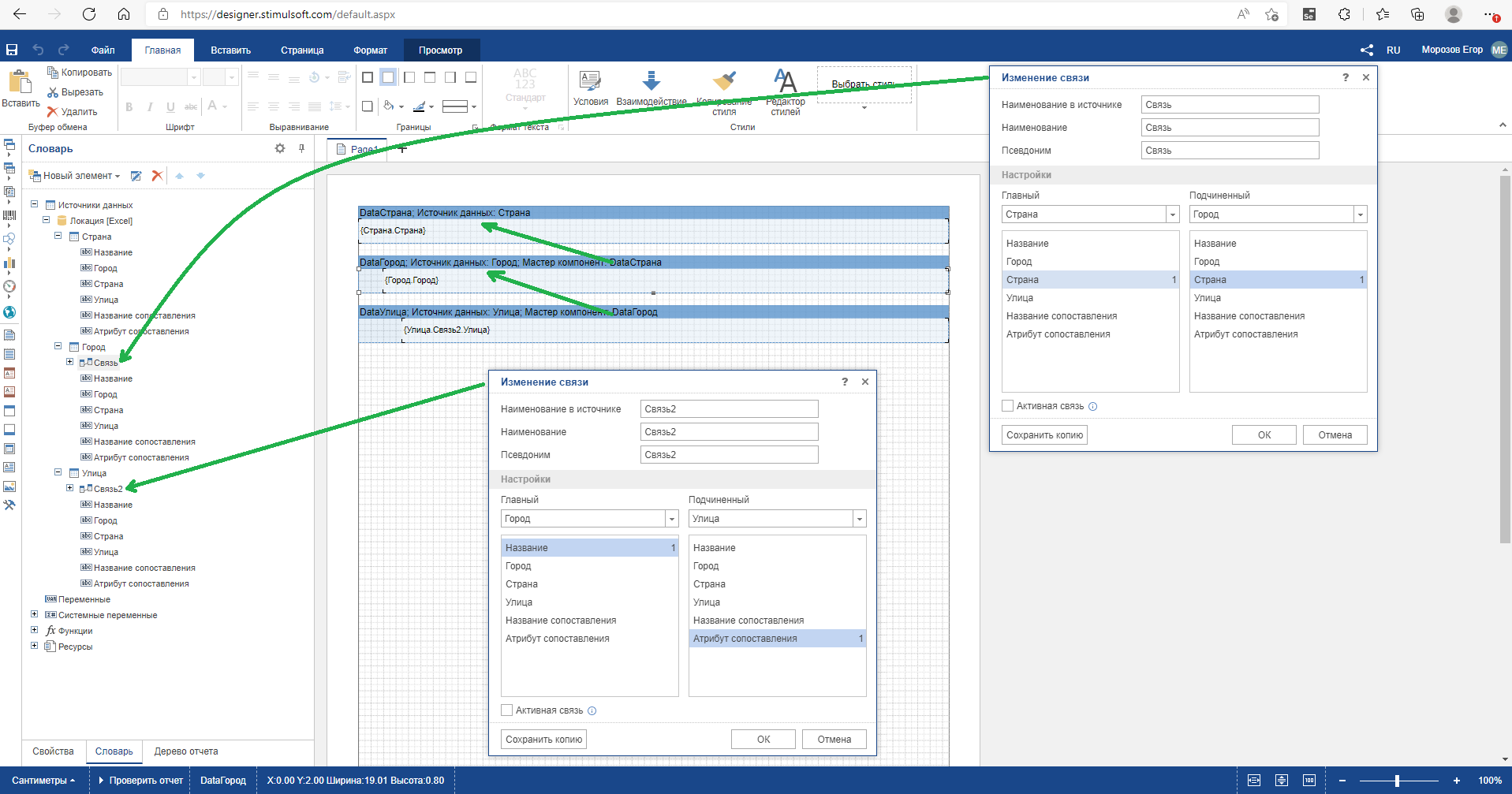
Task: Click the Псевдоним field containing Связь2
Action: pyautogui.click(x=730, y=455)
